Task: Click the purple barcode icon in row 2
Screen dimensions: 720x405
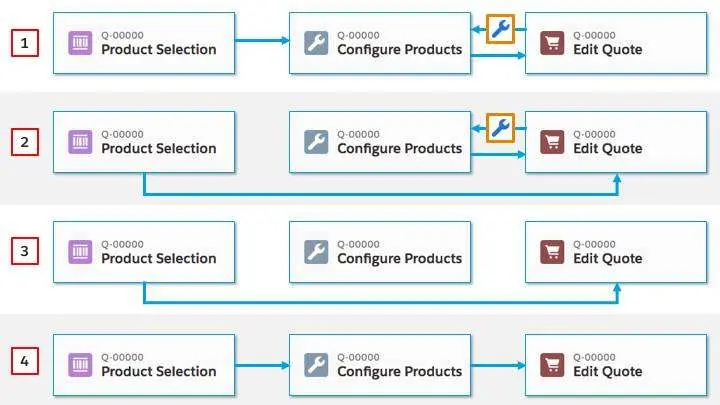Action: [x=80, y=141]
